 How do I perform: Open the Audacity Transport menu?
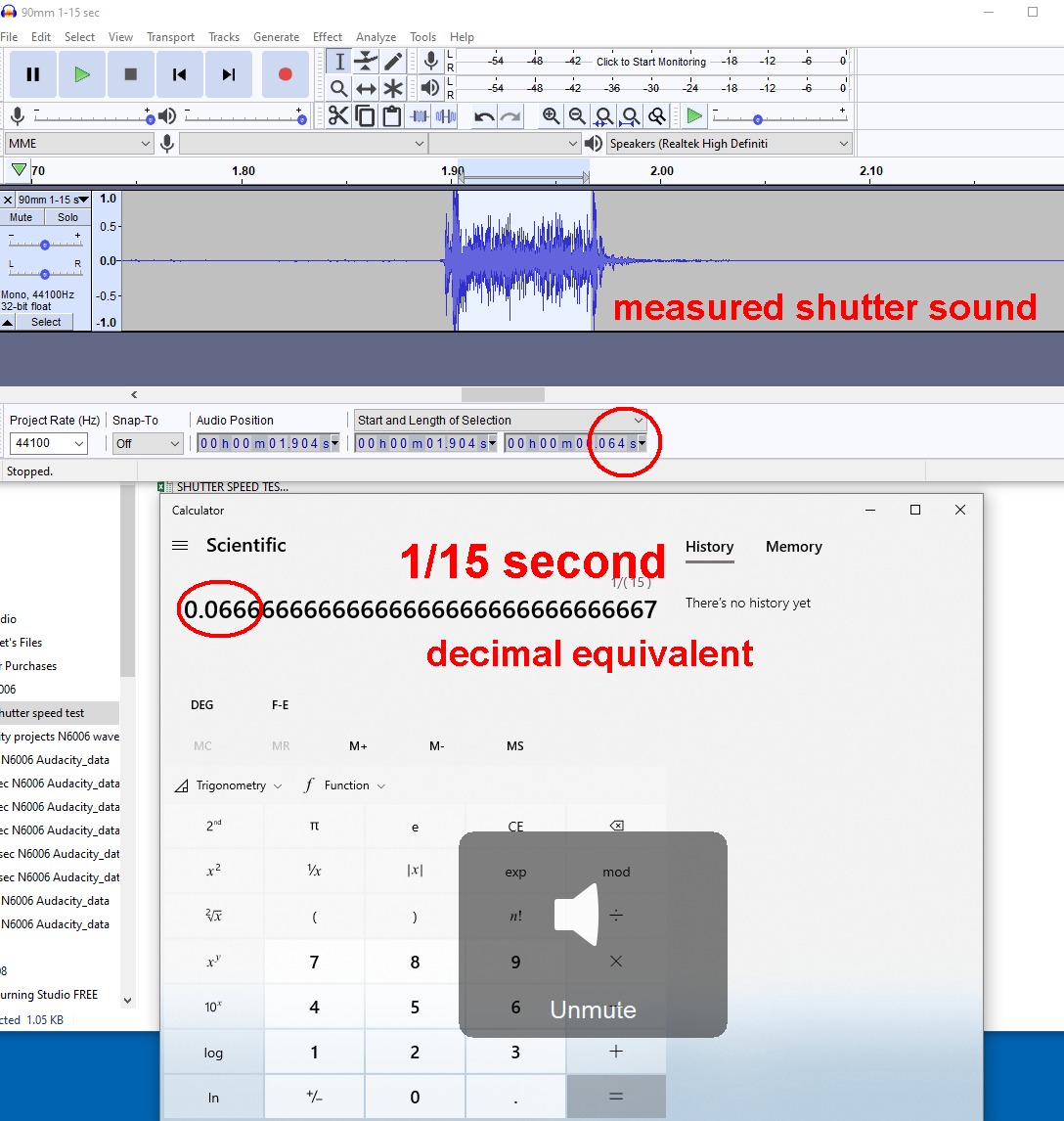click(x=171, y=37)
